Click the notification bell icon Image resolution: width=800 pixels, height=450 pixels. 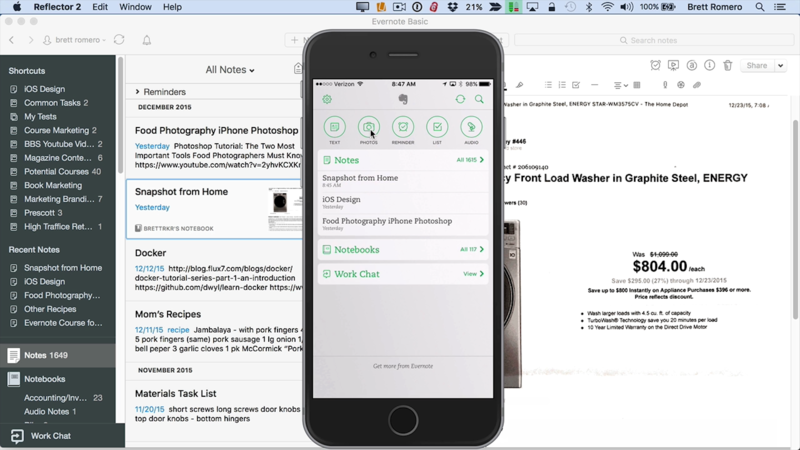[147, 40]
